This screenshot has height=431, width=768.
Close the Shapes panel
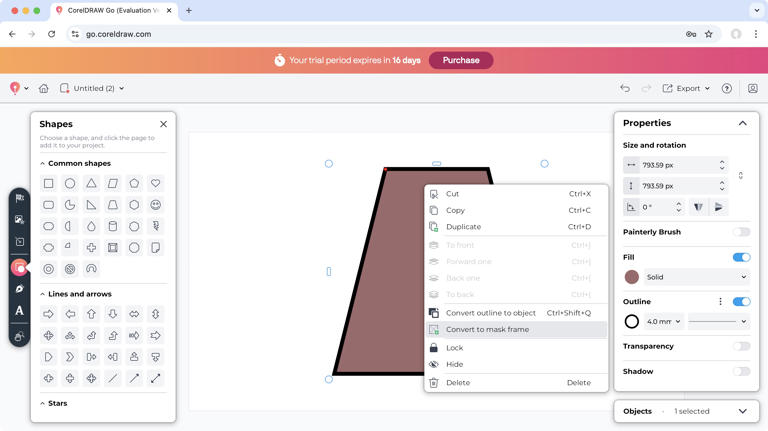coord(163,124)
